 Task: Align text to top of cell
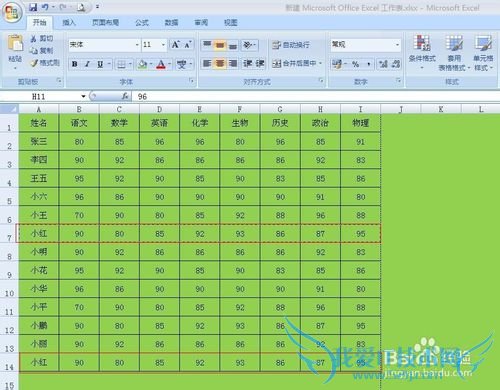click(x=207, y=45)
